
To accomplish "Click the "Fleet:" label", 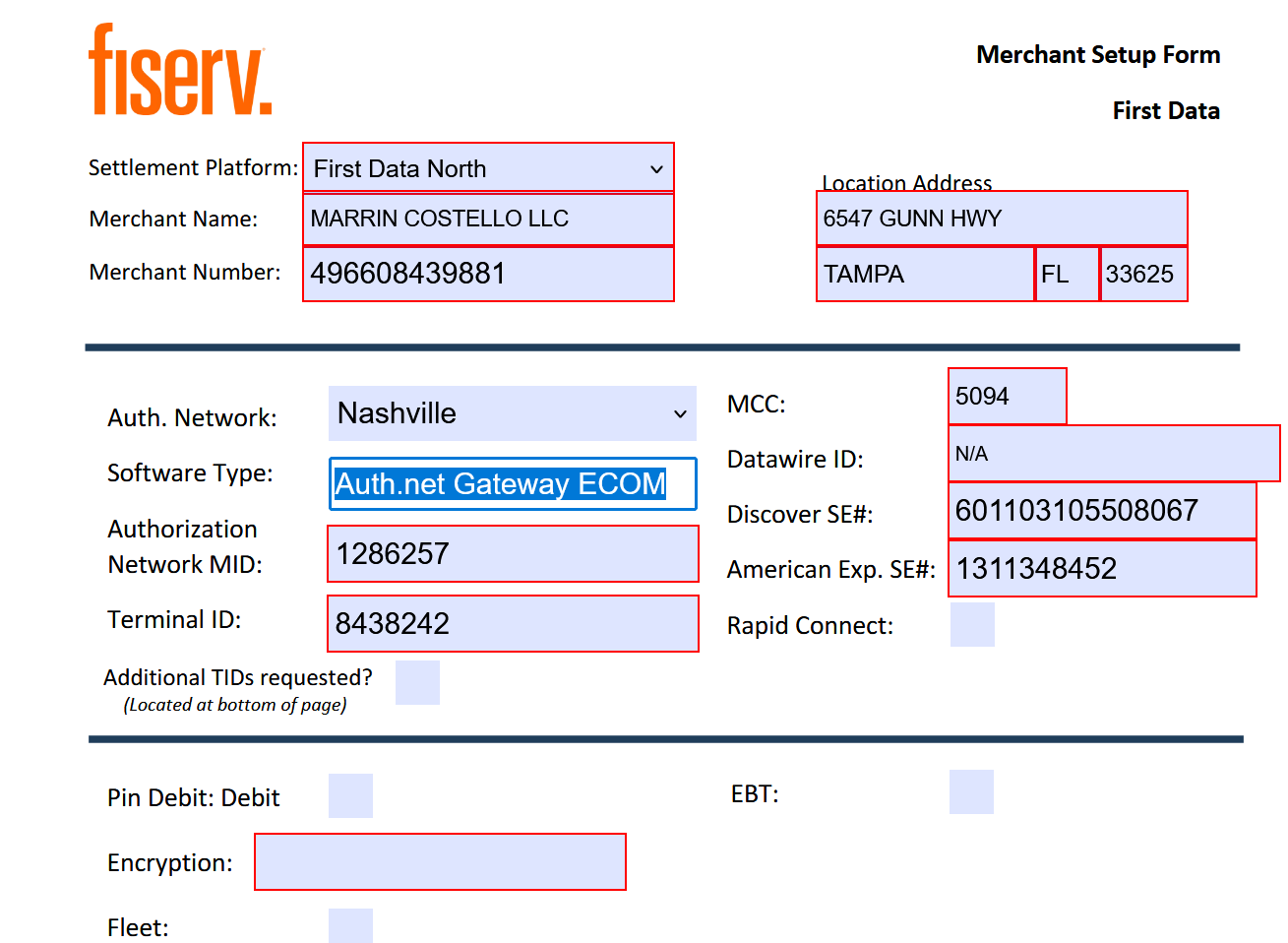I will click(138, 928).
